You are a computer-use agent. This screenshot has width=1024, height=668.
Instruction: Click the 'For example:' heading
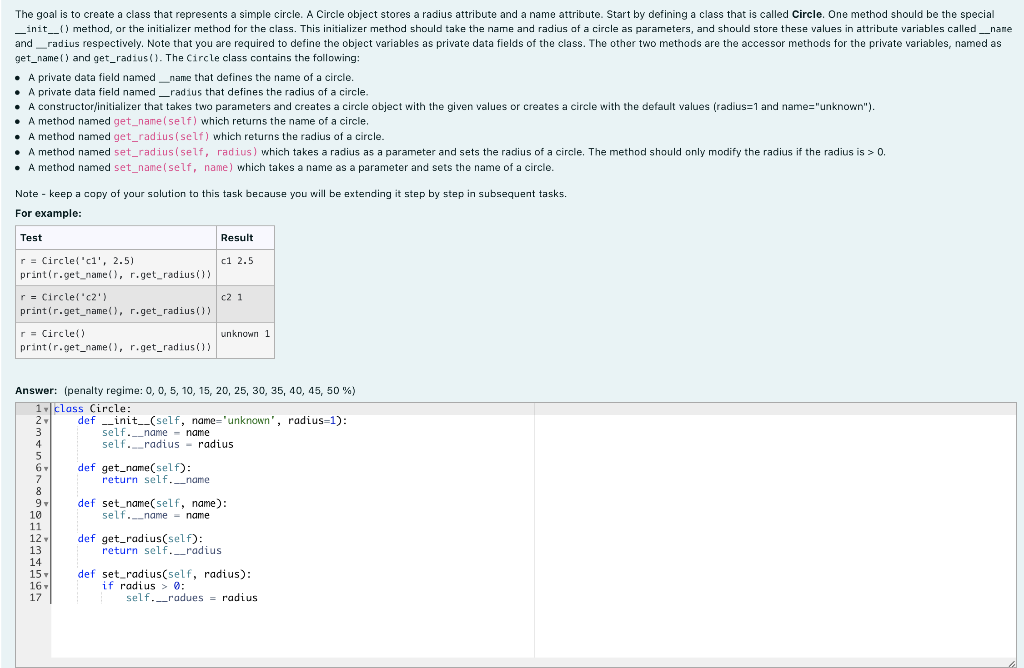tap(48, 214)
